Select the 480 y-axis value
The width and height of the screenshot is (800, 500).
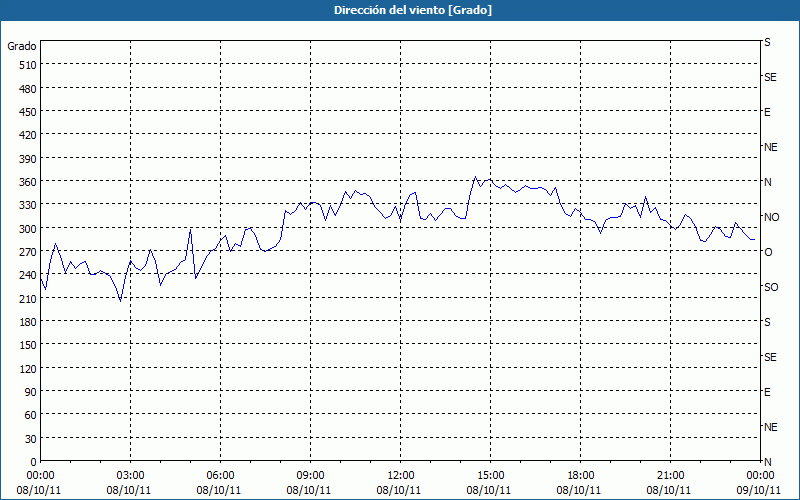click(x=28, y=89)
